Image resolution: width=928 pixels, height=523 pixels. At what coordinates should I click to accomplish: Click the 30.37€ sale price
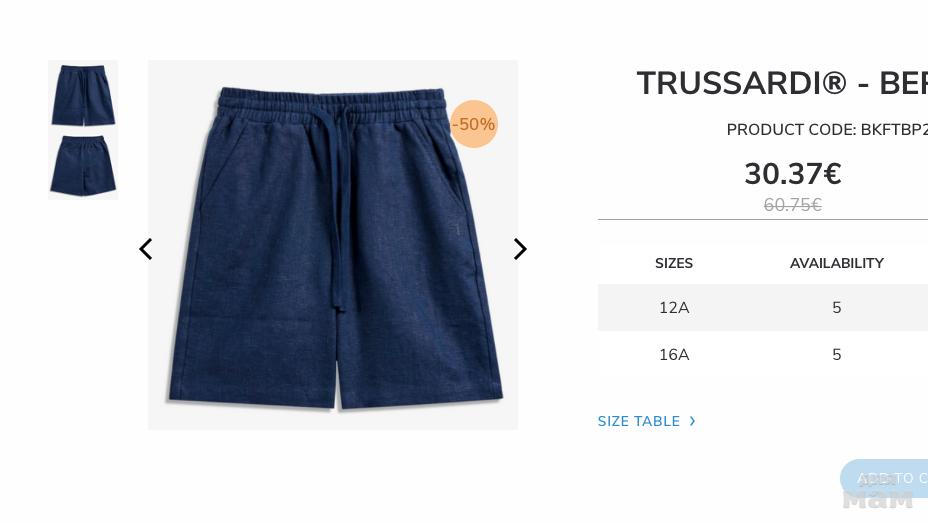pos(792,174)
